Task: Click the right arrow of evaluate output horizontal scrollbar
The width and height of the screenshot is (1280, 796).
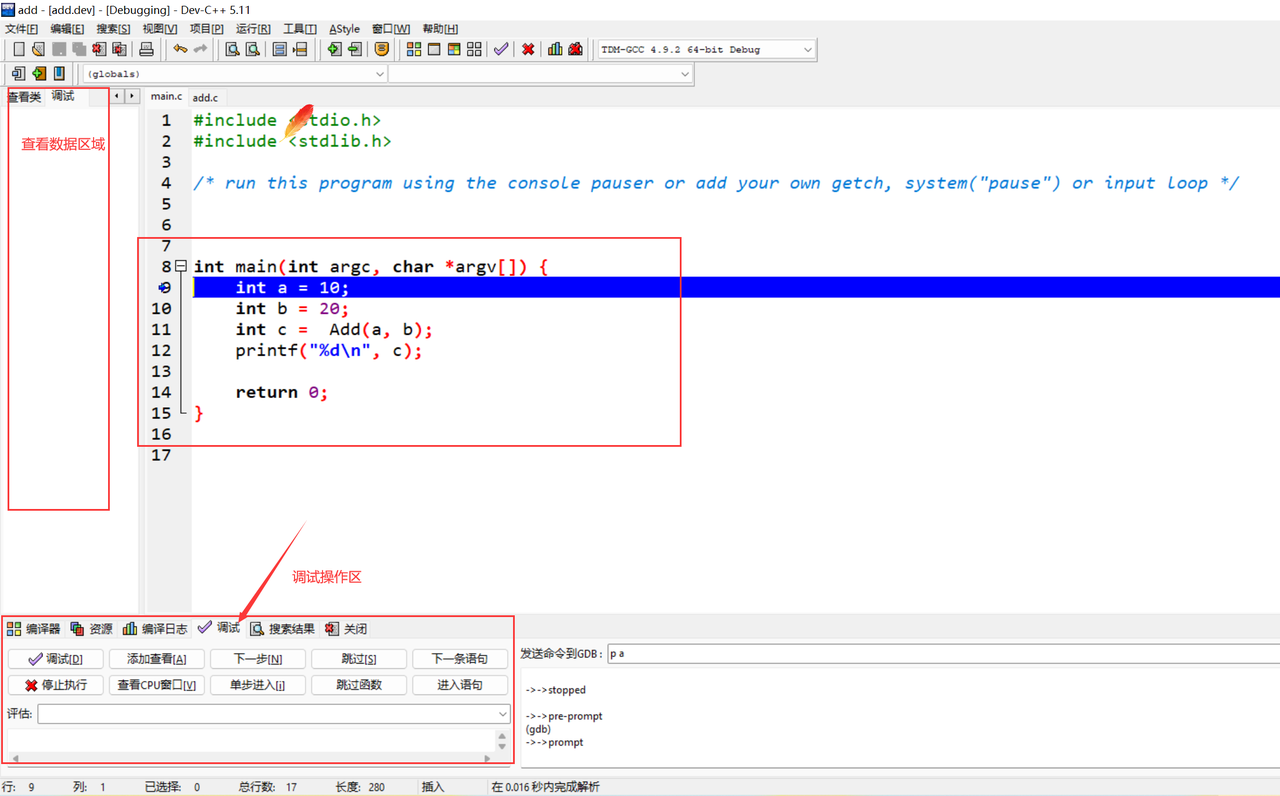Action: pyautogui.click(x=487, y=759)
